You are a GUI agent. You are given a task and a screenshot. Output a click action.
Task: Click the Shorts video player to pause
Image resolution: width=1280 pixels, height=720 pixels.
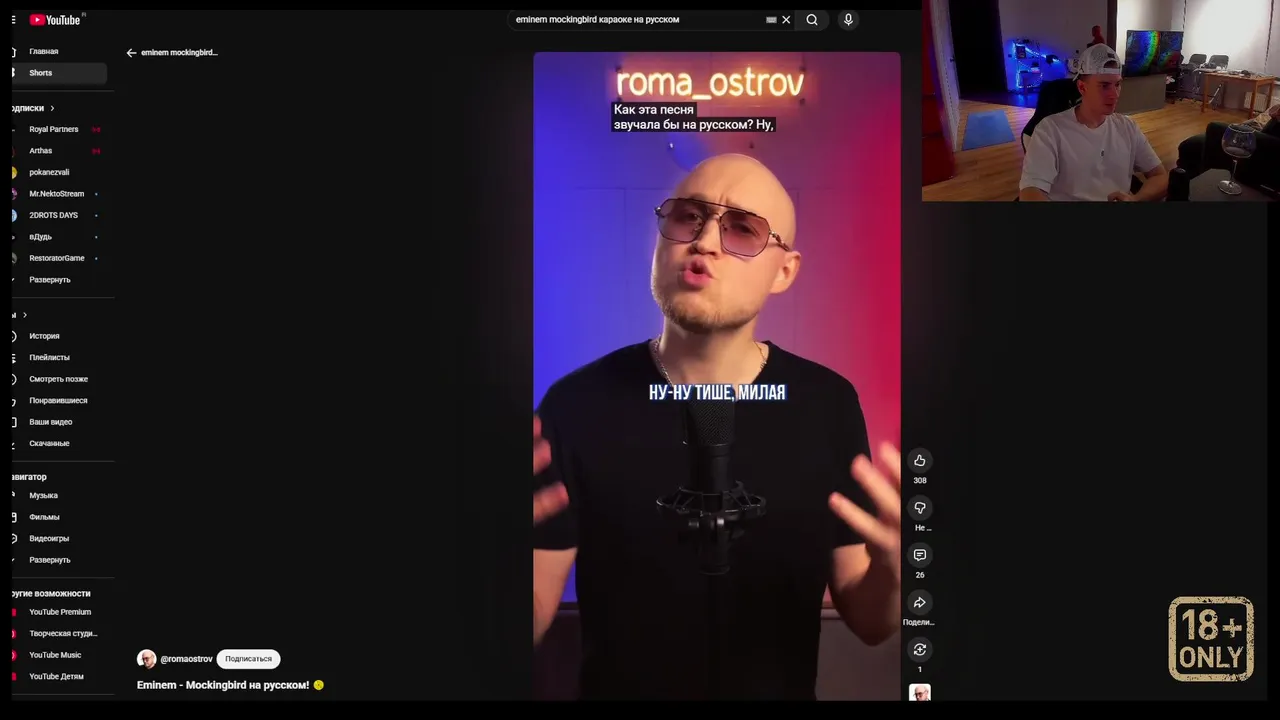tap(716, 376)
